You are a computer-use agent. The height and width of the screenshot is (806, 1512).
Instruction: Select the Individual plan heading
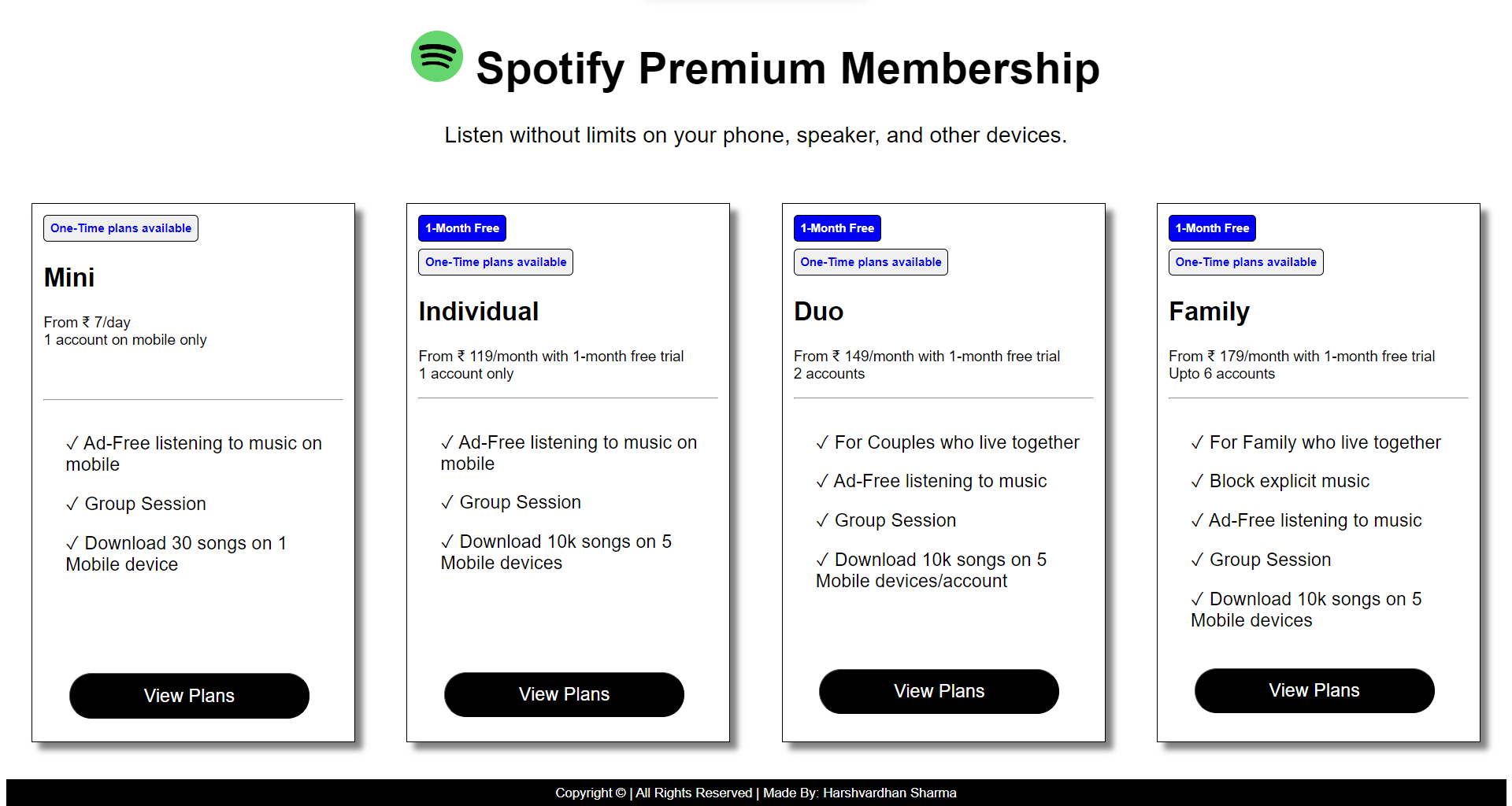point(478,311)
